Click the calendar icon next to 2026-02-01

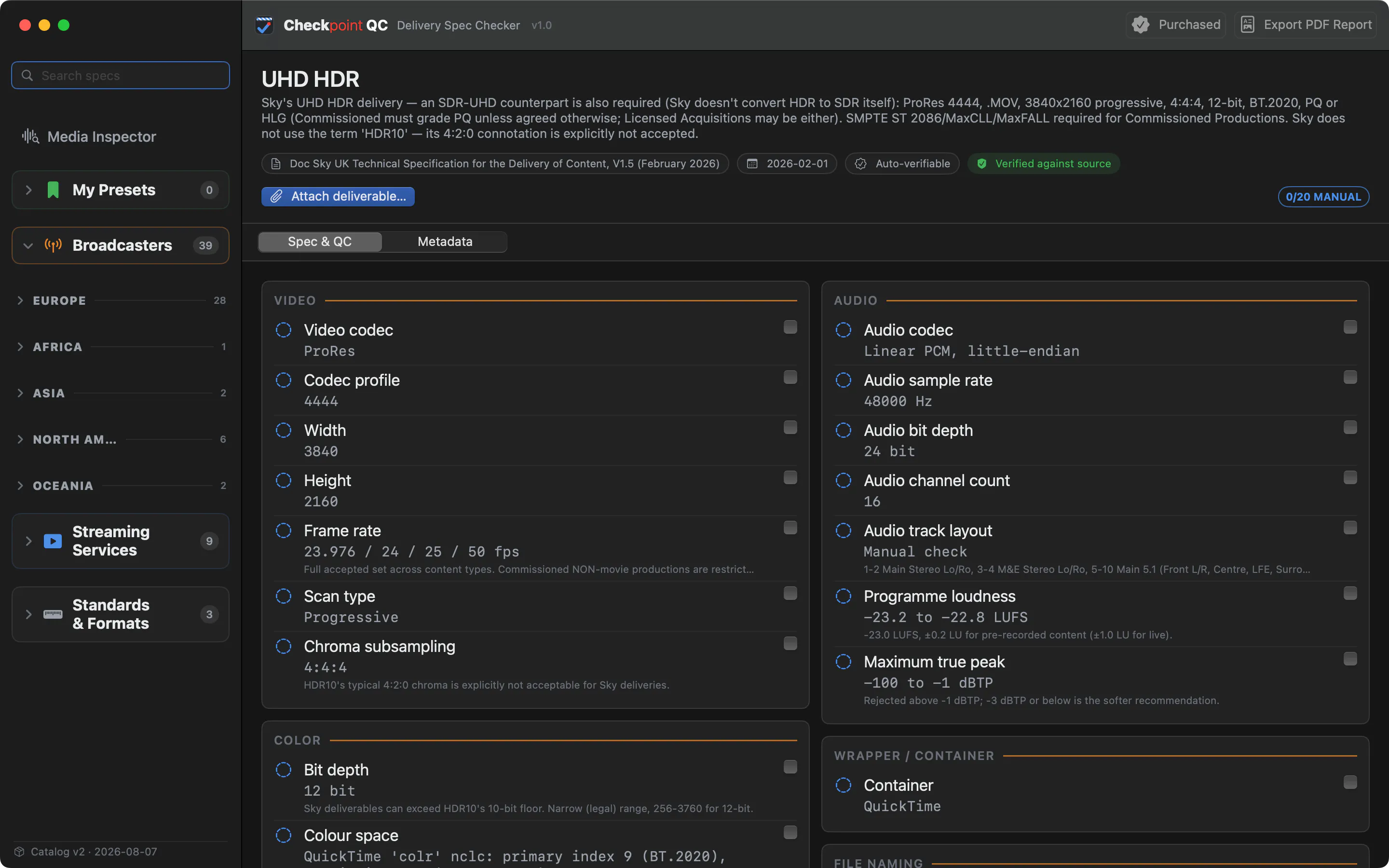coord(752,163)
